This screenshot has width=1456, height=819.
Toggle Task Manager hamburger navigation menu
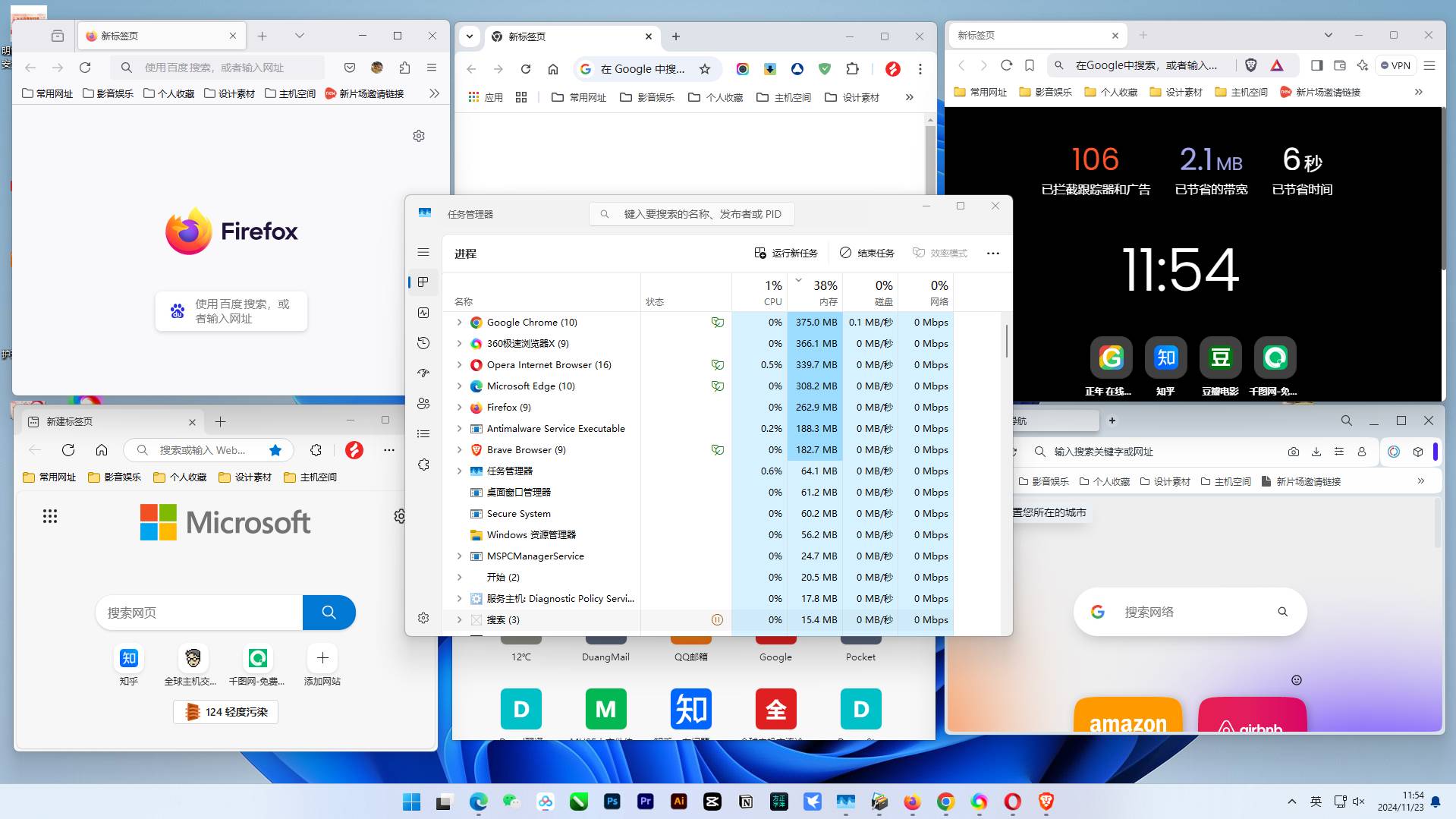[x=423, y=252]
